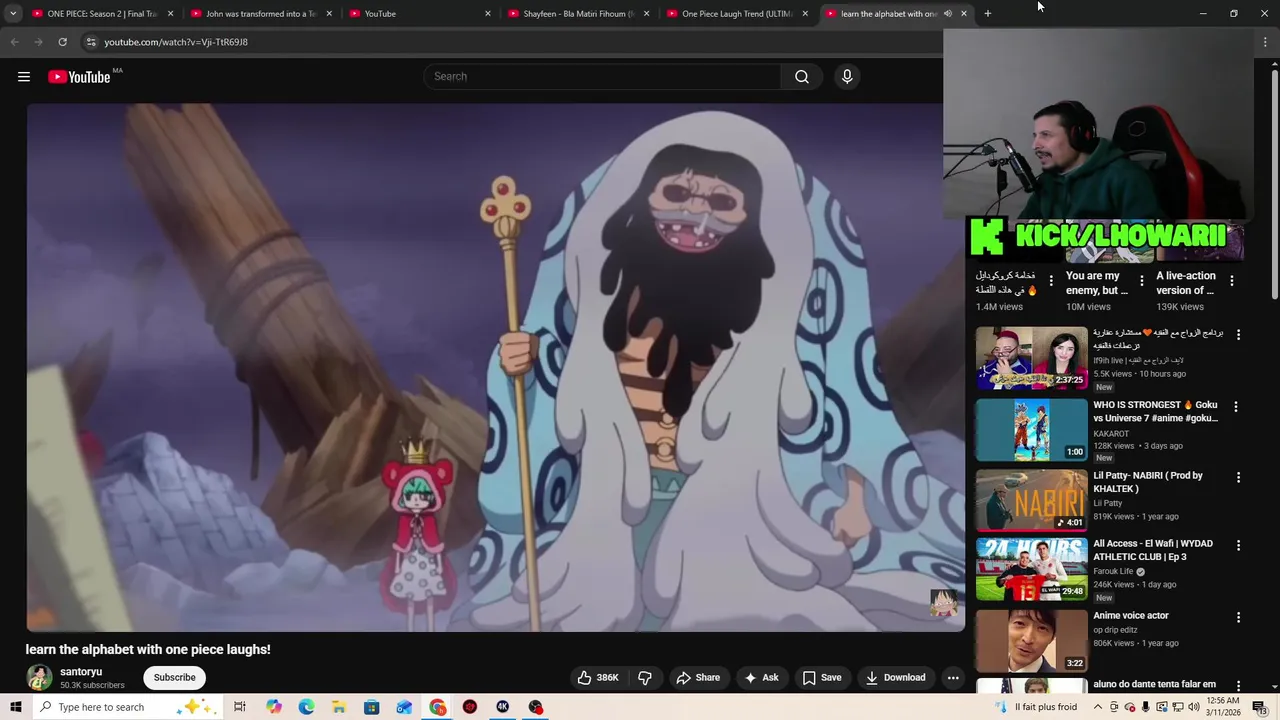This screenshot has height=720, width=1280.
Task: Open Goku vs Universe 7 video thumbnail
Action: tap(1031, 430)
